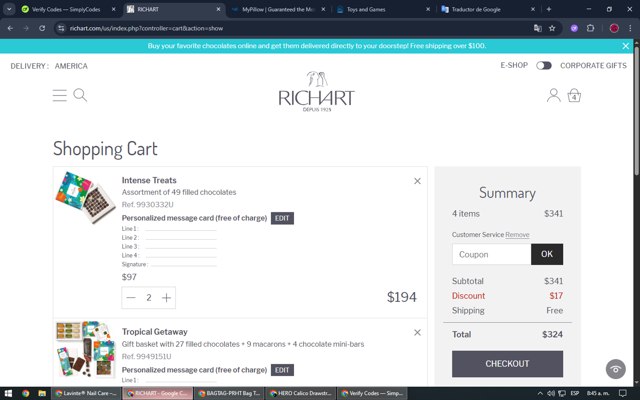The height and width of the screenshot is (400, 640).
Task: Focus the Coupon input field
Action: (491, 254)
